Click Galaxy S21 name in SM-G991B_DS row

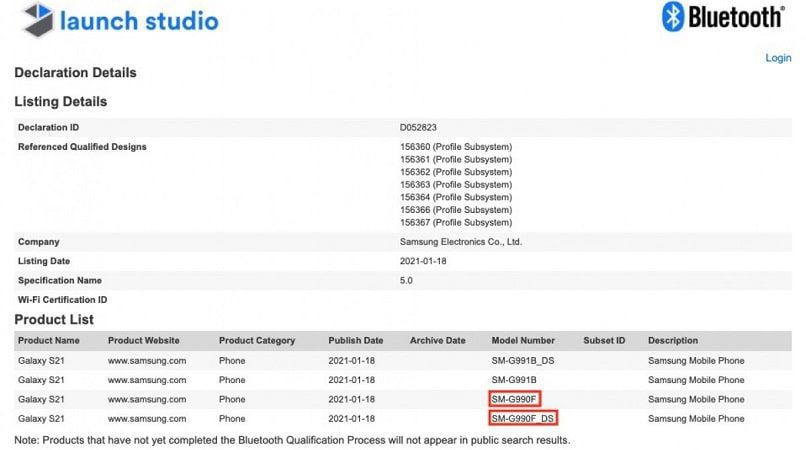pos(41,361)
